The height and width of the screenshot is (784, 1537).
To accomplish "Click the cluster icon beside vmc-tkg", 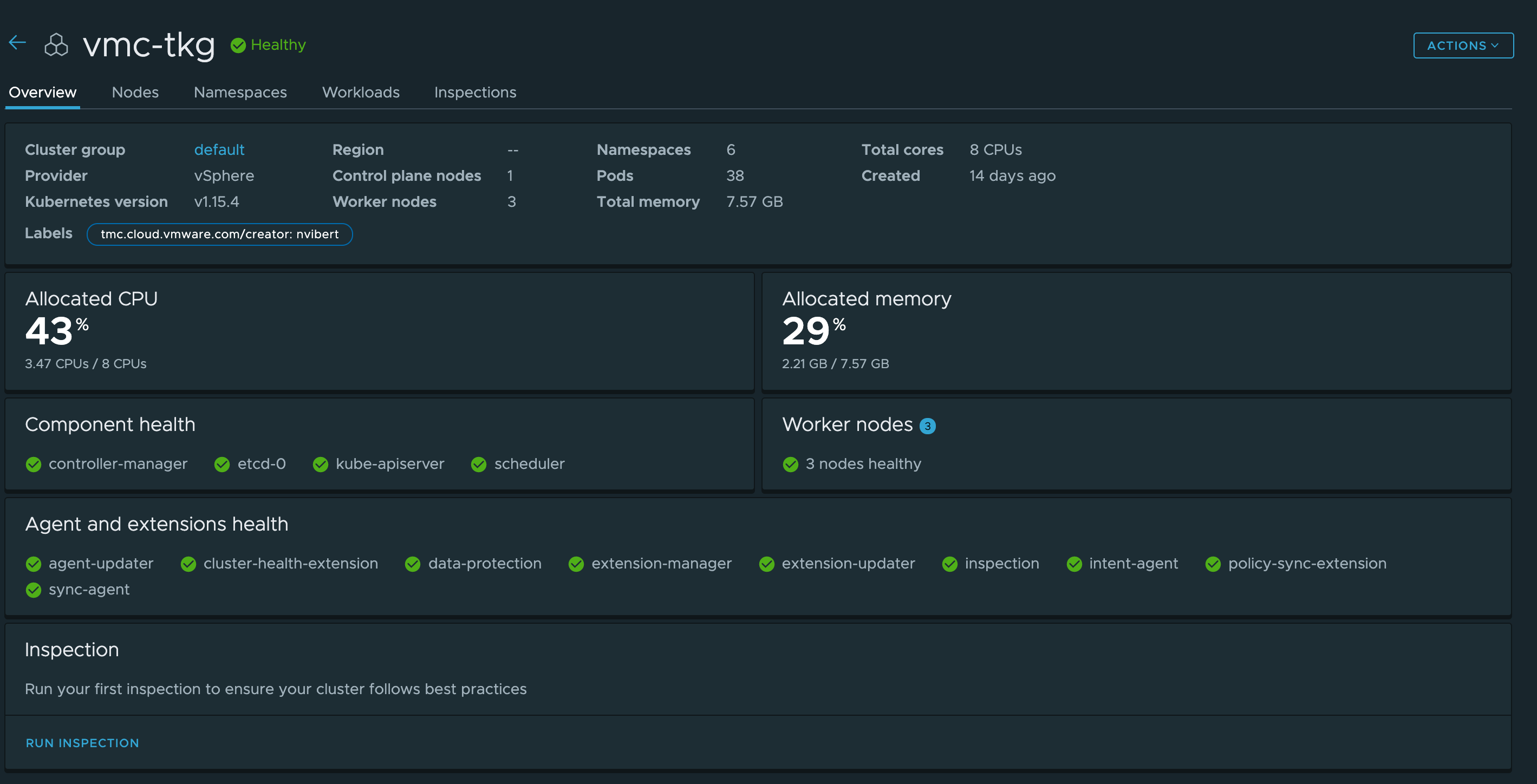I will [x=56, y=45].
